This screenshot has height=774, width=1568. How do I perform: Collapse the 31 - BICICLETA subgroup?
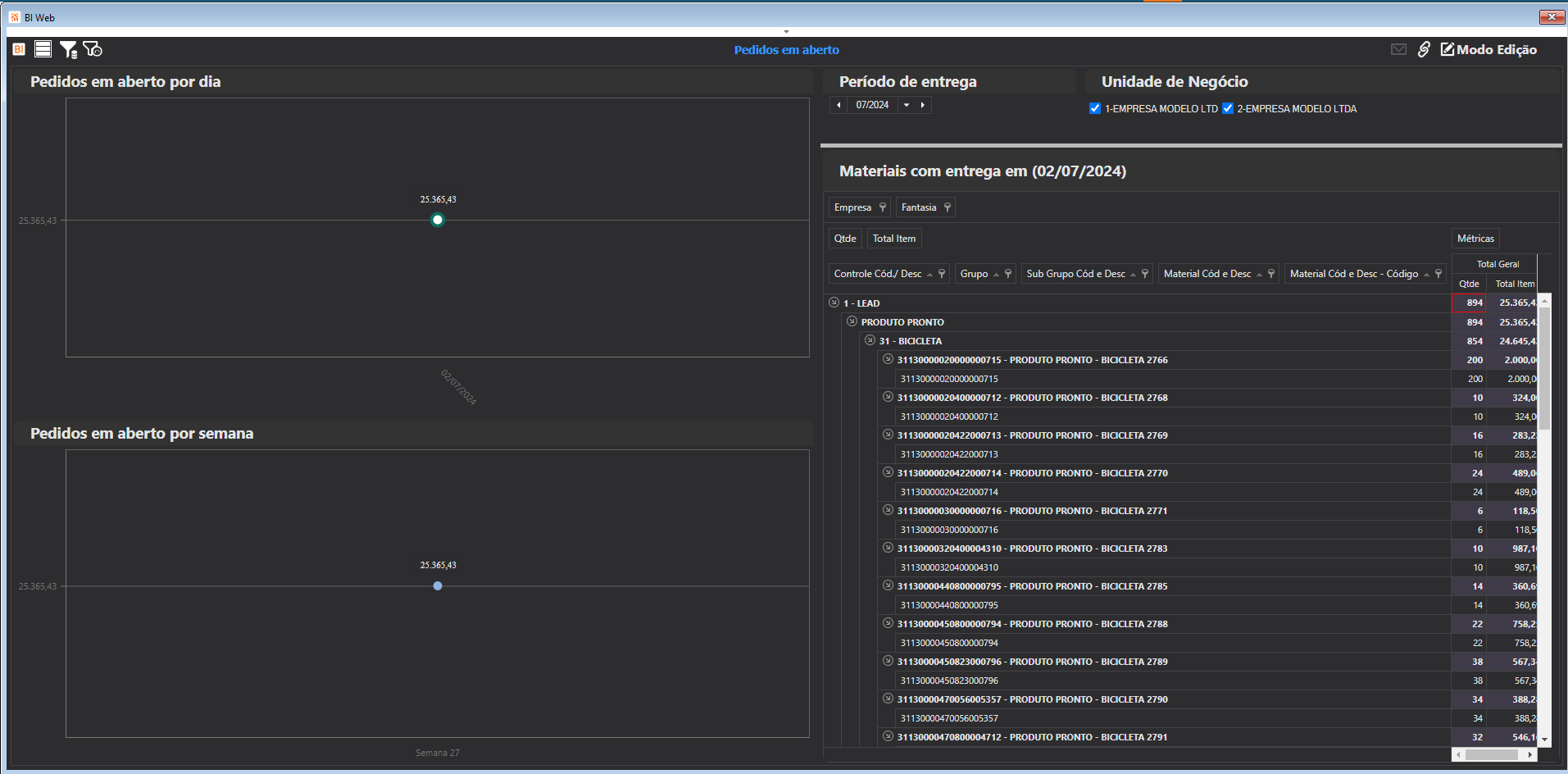(x=870, y=340)
